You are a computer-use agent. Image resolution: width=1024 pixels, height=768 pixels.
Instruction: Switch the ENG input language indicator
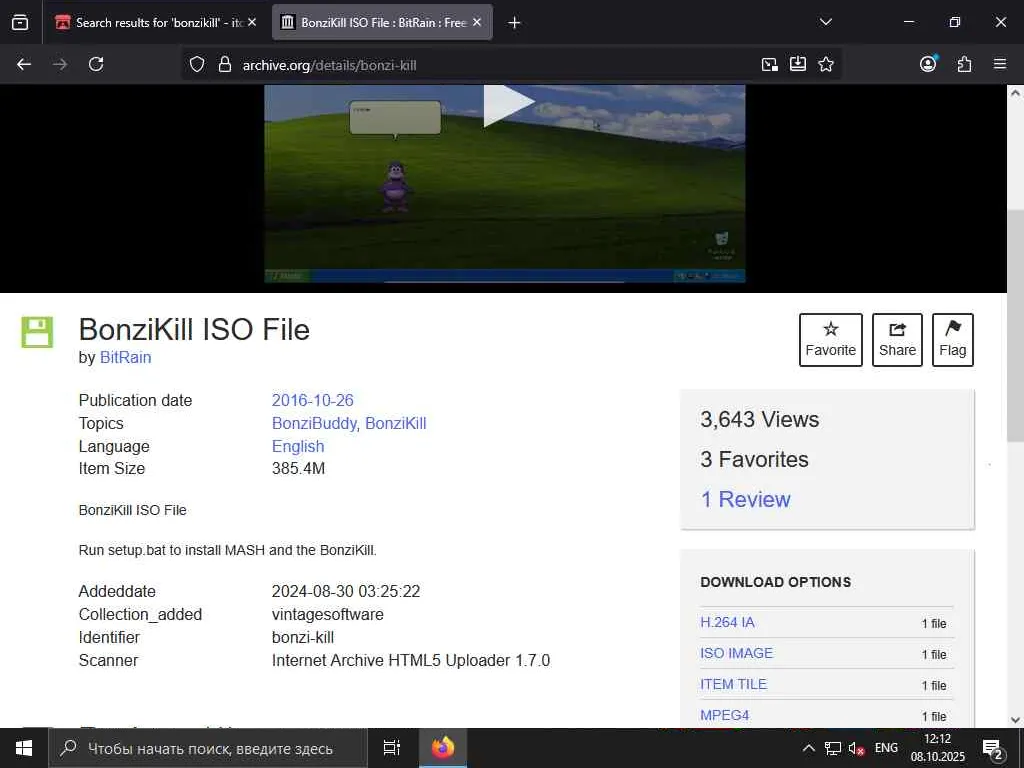(x=886, y=748)
